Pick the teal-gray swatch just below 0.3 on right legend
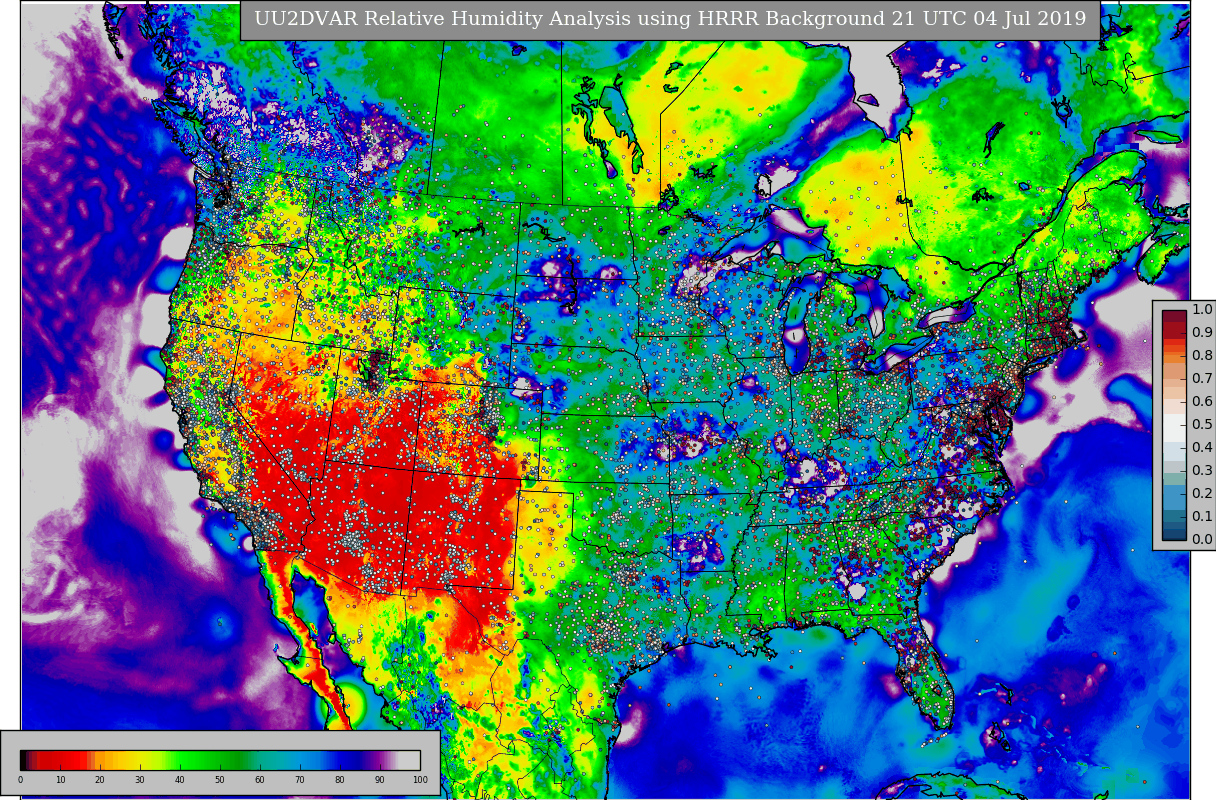This screenshot has width=1216, height=800. coord(1174,479)
